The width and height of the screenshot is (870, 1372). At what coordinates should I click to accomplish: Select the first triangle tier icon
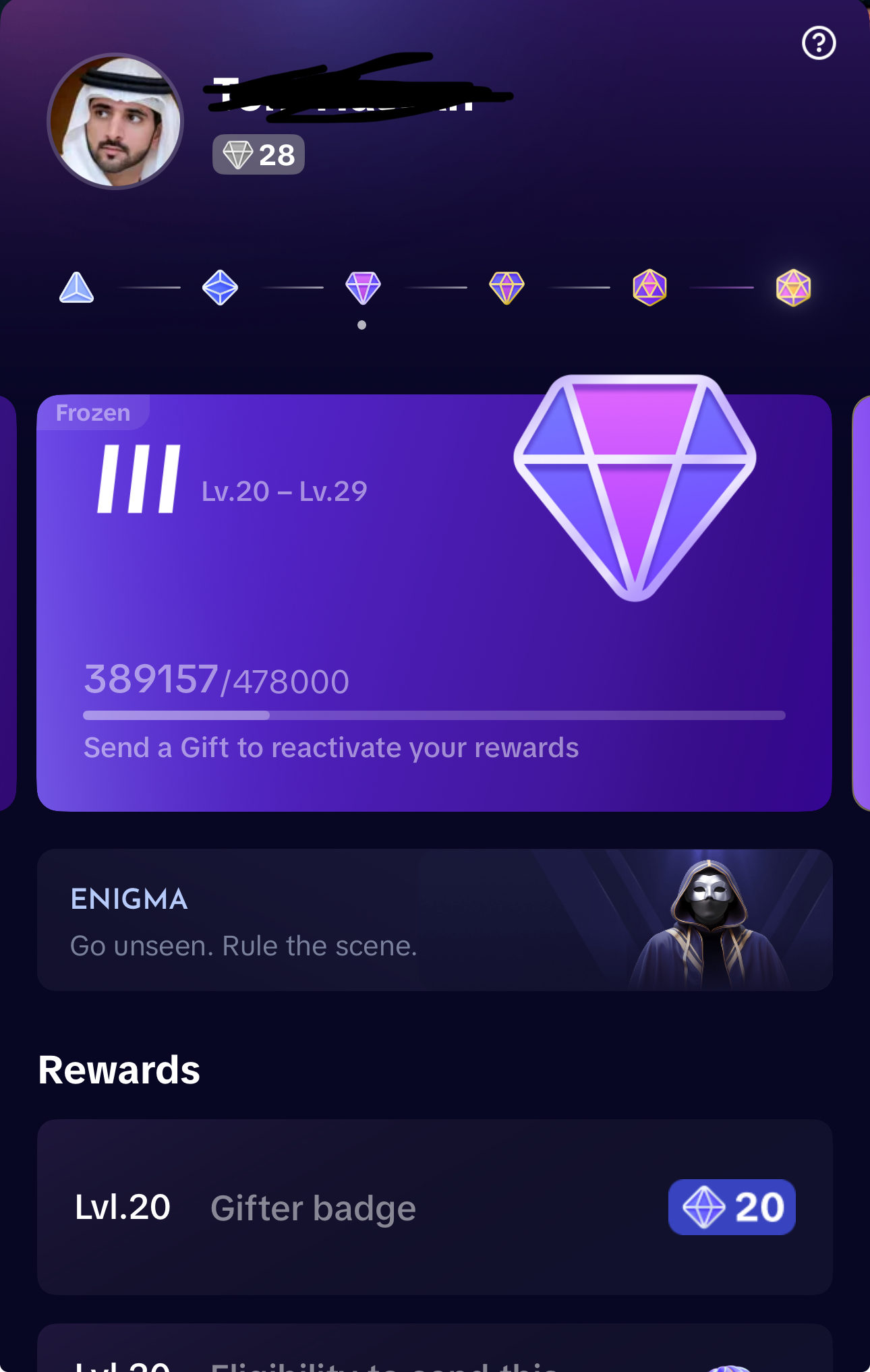coord(77,288)
